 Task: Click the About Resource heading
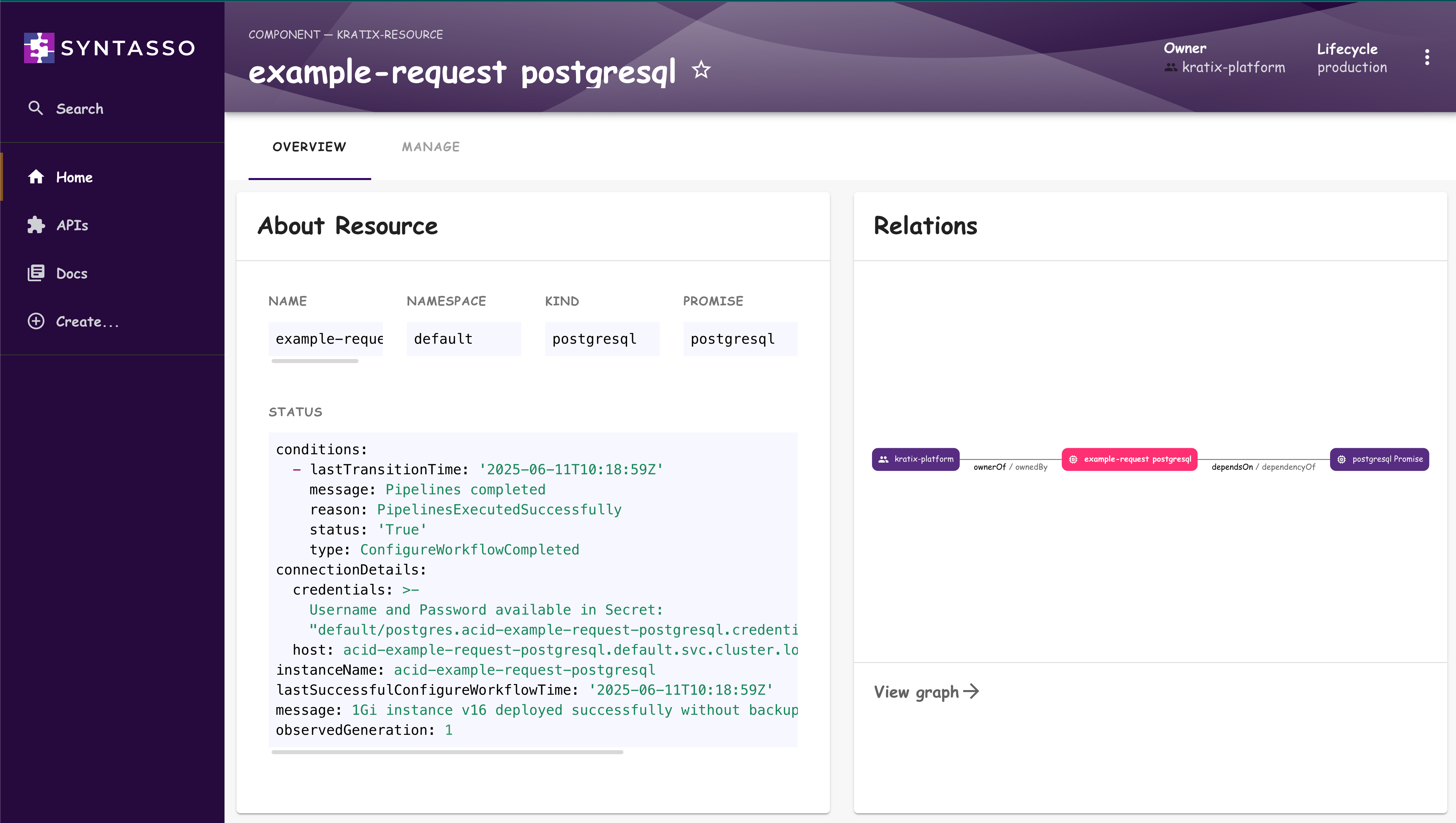coord(347,225)
